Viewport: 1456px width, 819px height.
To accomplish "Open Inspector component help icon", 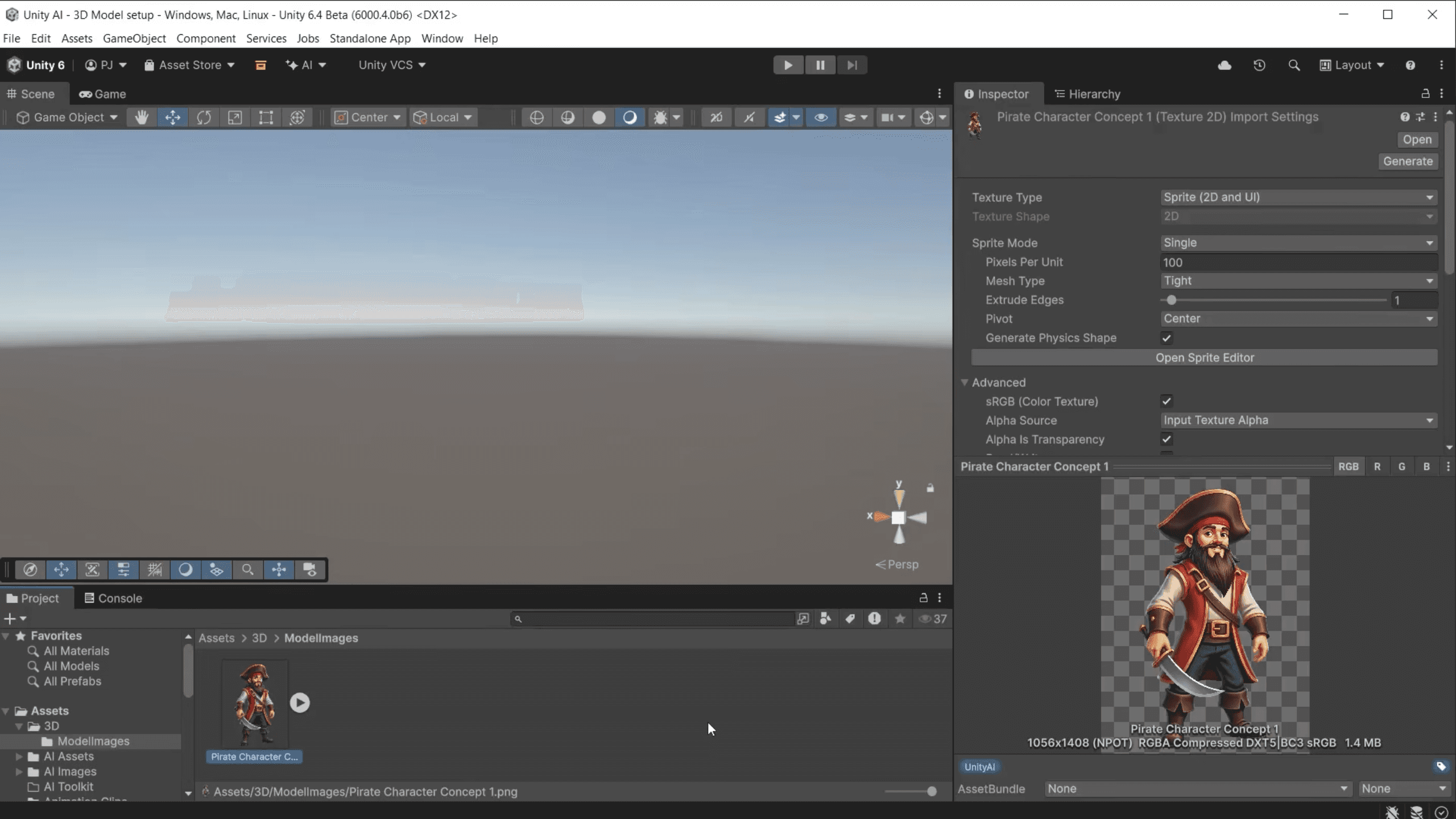I will click(1405, 117).
